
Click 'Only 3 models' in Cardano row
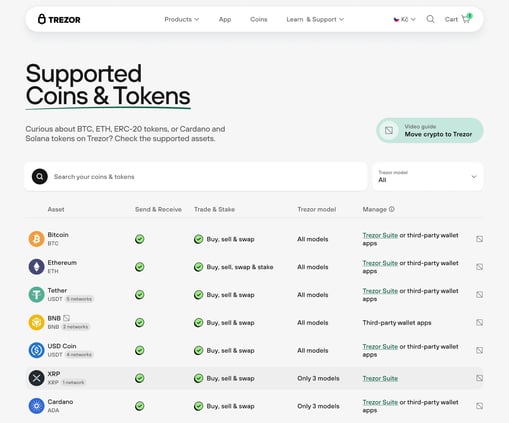click(318, 406)
